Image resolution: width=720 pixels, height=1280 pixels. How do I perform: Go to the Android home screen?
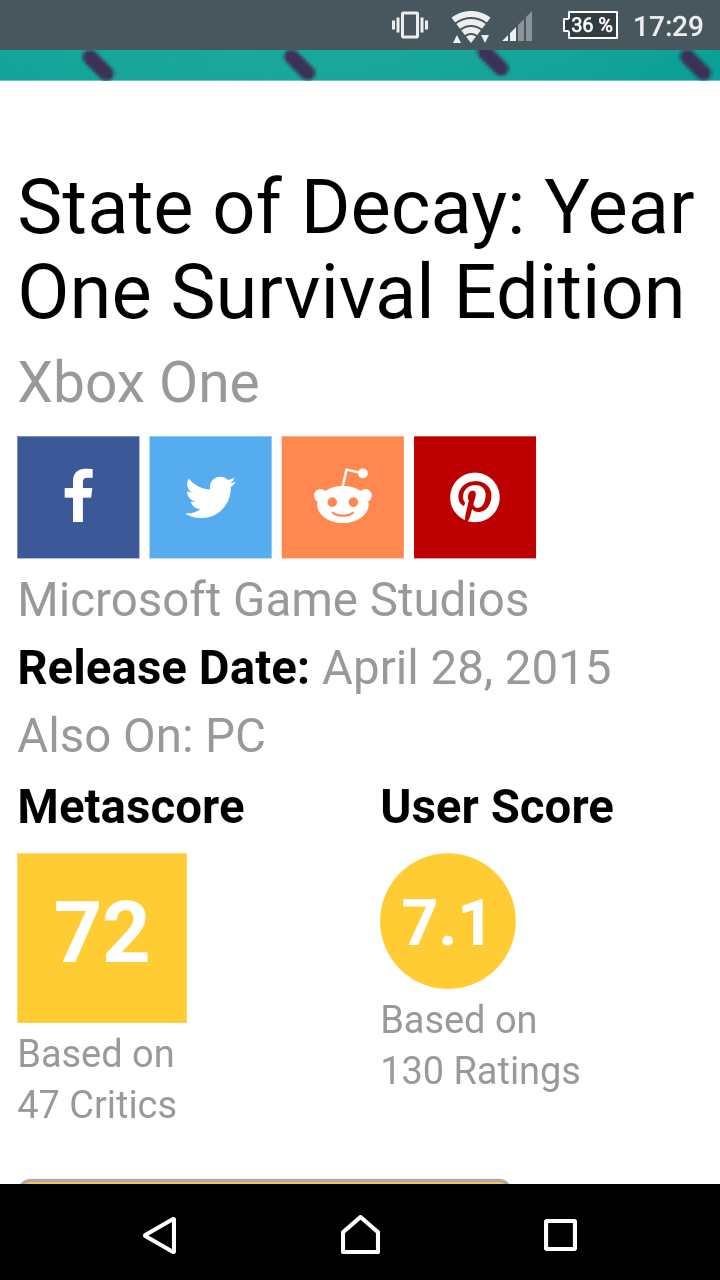tap(360, 1235)
